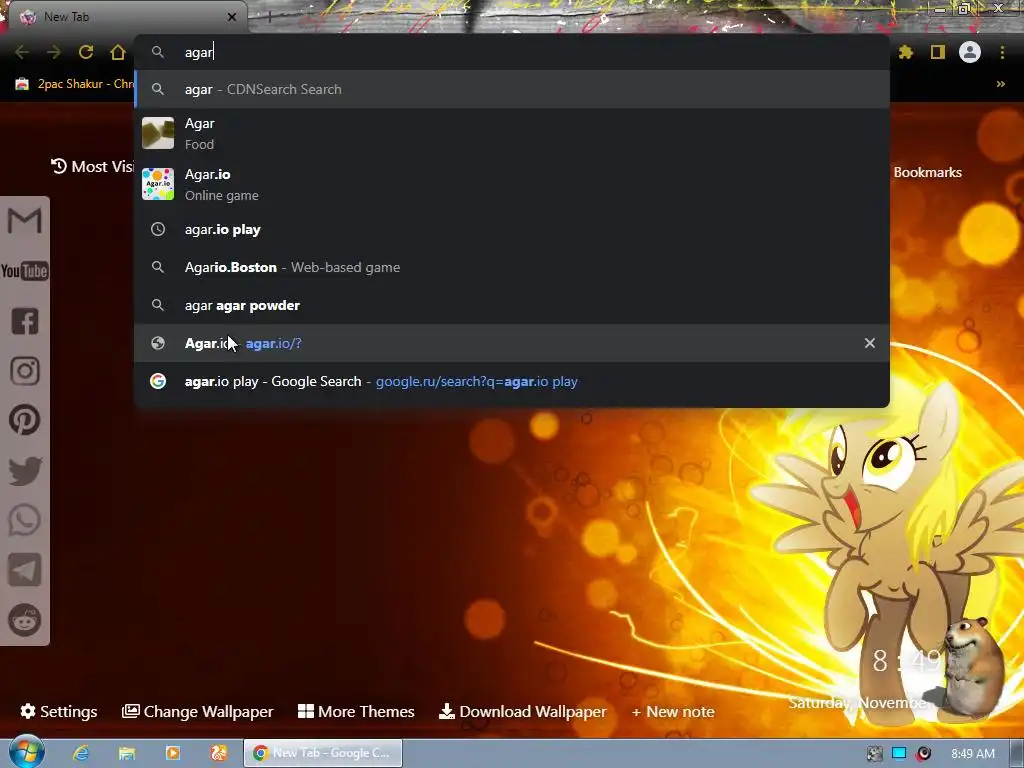Open Facebook from the sidebar

(x=25, y=321)
